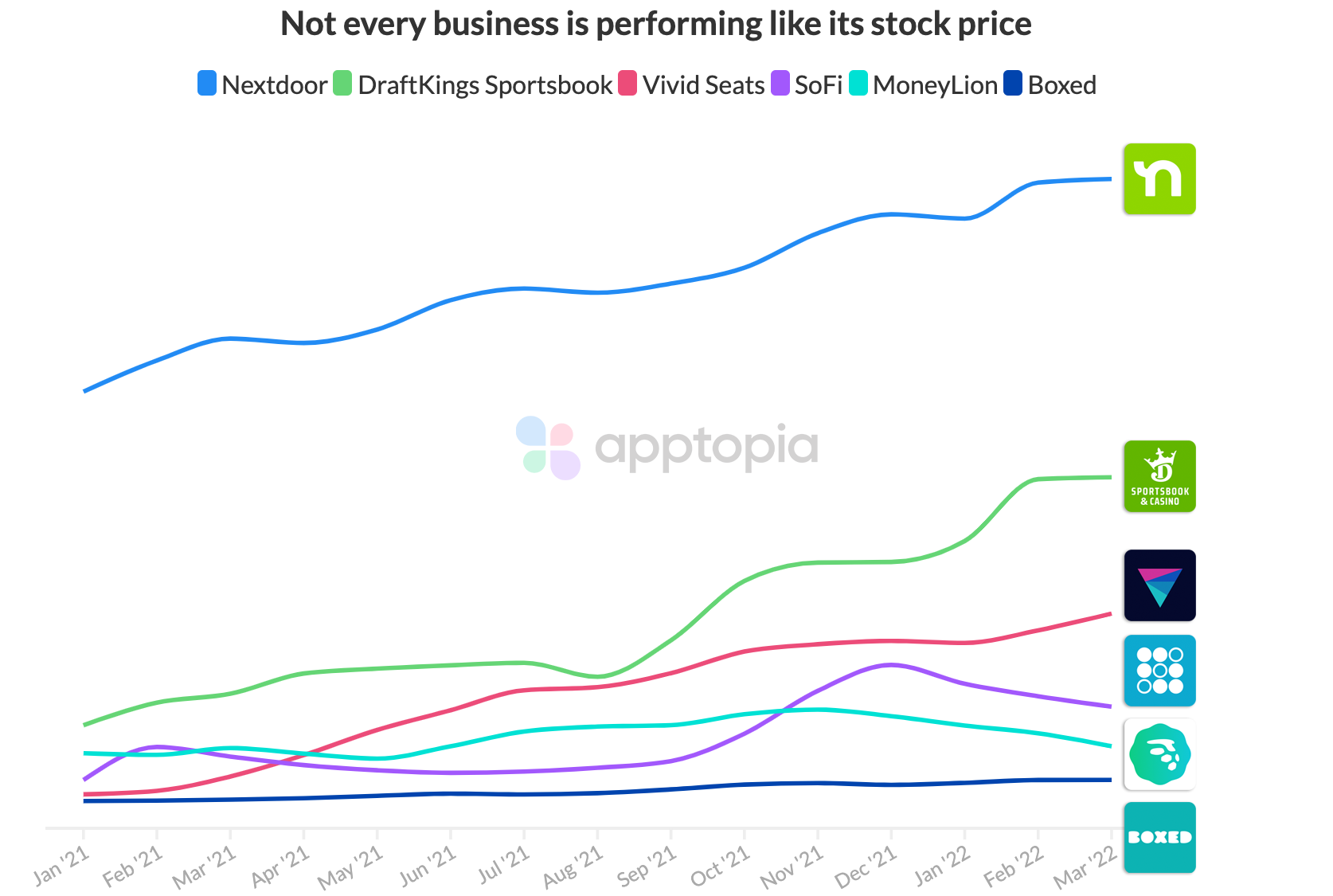Click the SoFi dotted app icon
The image size is (1333, 896).
click(x=1159, y=671)
